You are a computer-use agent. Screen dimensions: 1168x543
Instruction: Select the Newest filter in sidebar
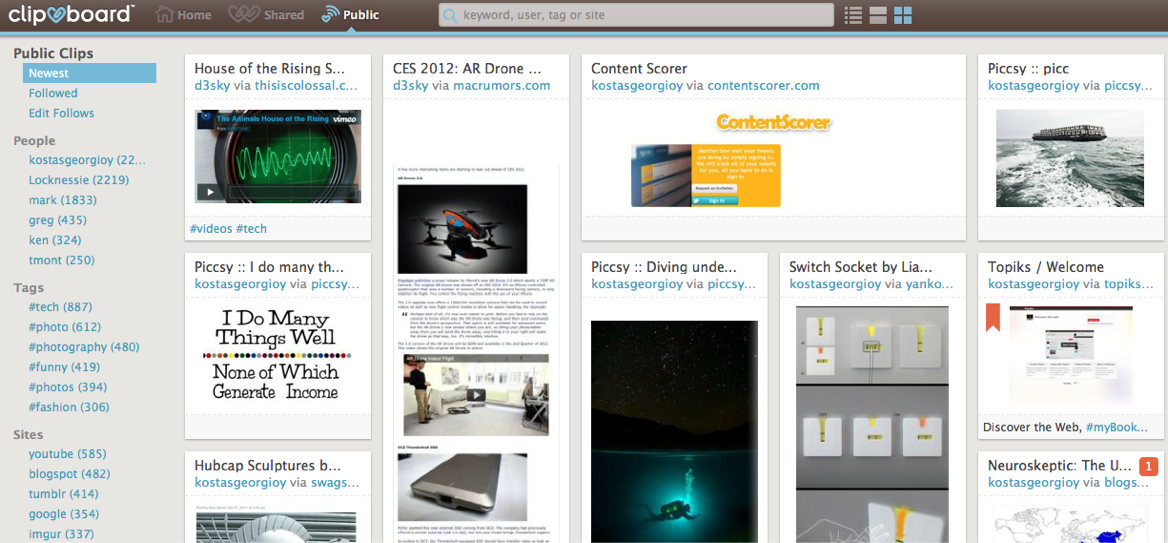(x=49, y=73)
